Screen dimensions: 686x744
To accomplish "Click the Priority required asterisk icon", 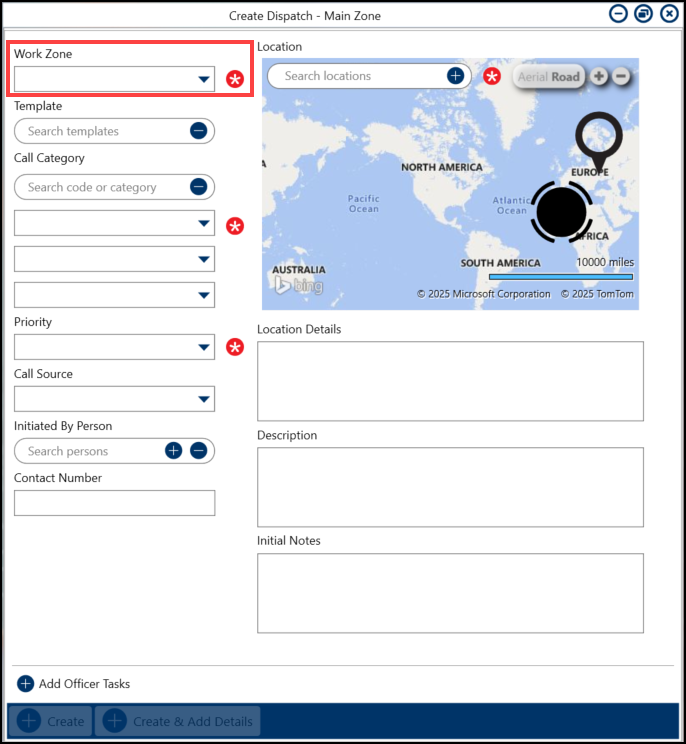I will point(235,347).
